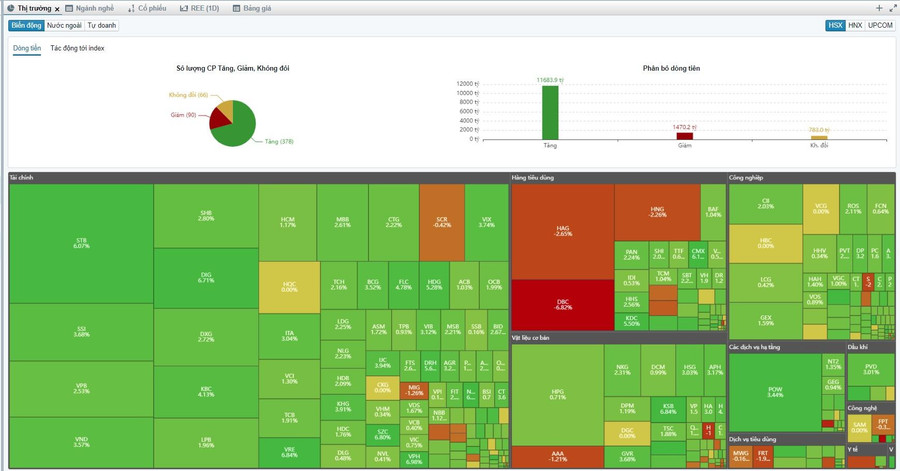Expand panel to fullscreen using arrows icon

(x=893, y=8)
